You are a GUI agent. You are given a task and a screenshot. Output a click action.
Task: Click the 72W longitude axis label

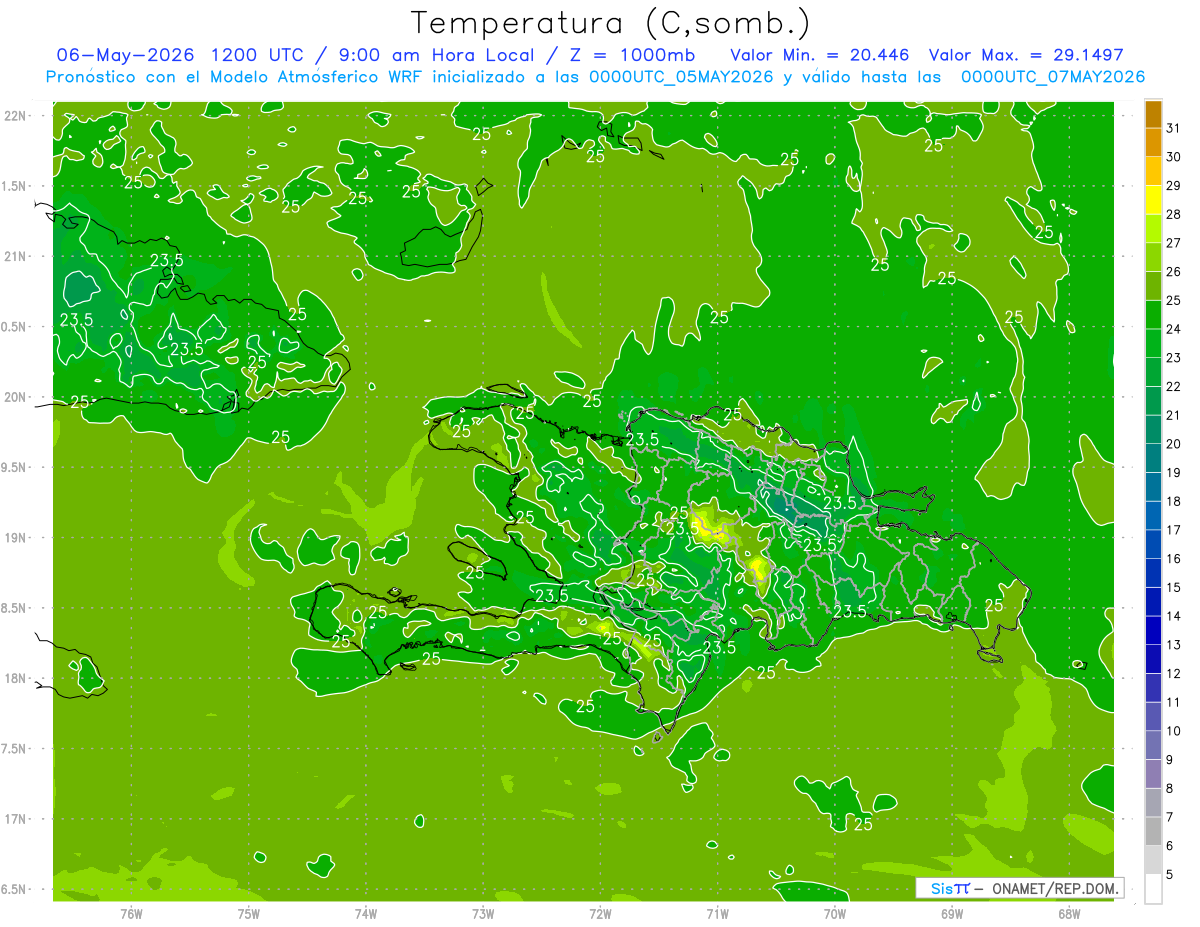point(600,912)
